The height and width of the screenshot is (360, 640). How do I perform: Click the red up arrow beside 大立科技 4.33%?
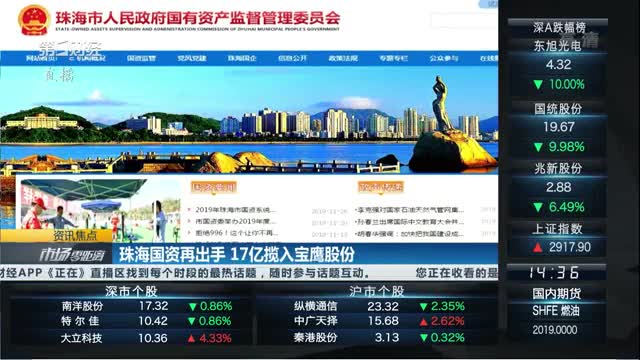pos(191,338)
